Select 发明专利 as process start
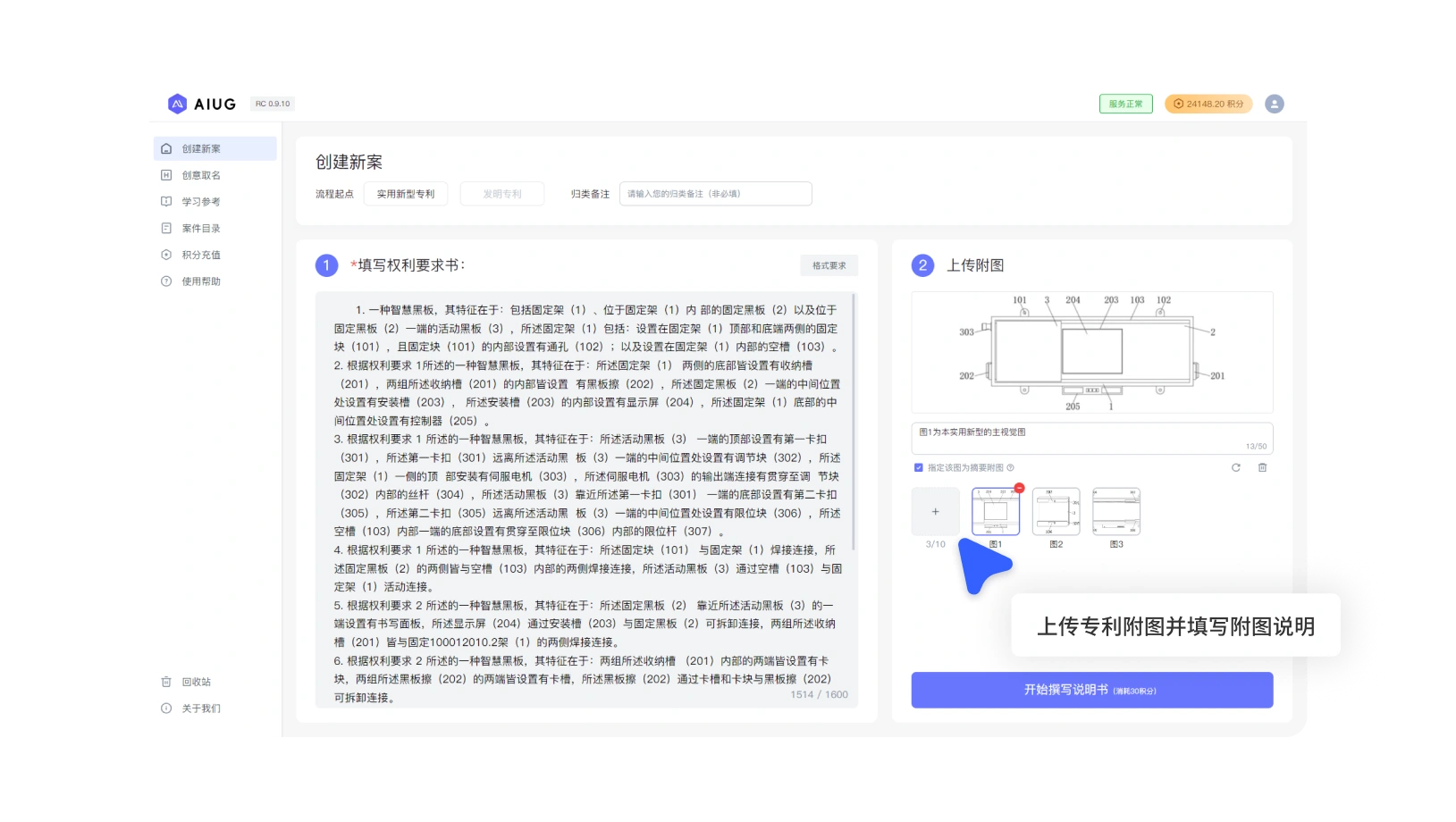The width and height of the screenshot is (1456, 822). pos(502,194)
